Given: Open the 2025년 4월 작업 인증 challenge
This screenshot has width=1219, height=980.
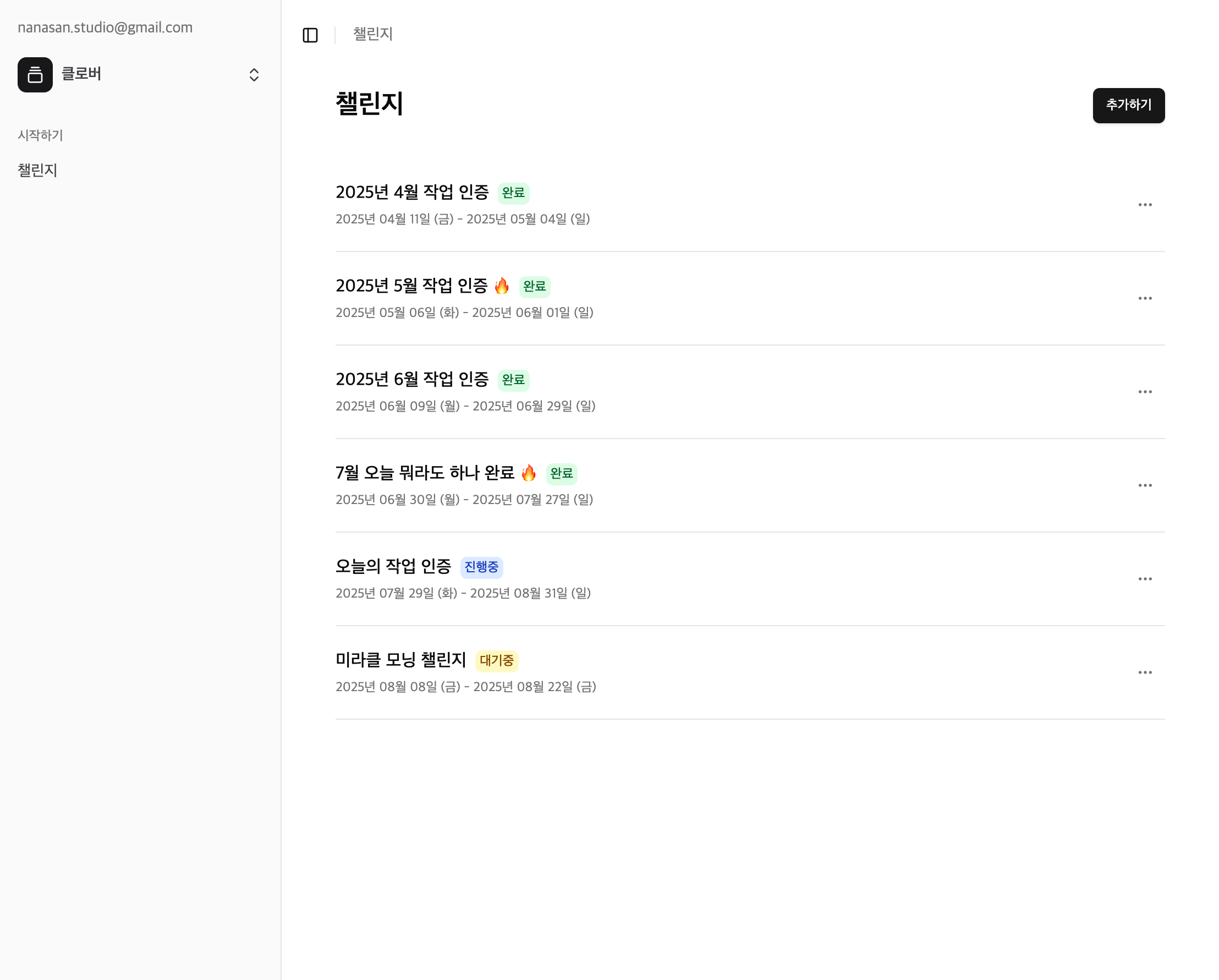Looking at the screenshot, I should click(x=411, y=192).
